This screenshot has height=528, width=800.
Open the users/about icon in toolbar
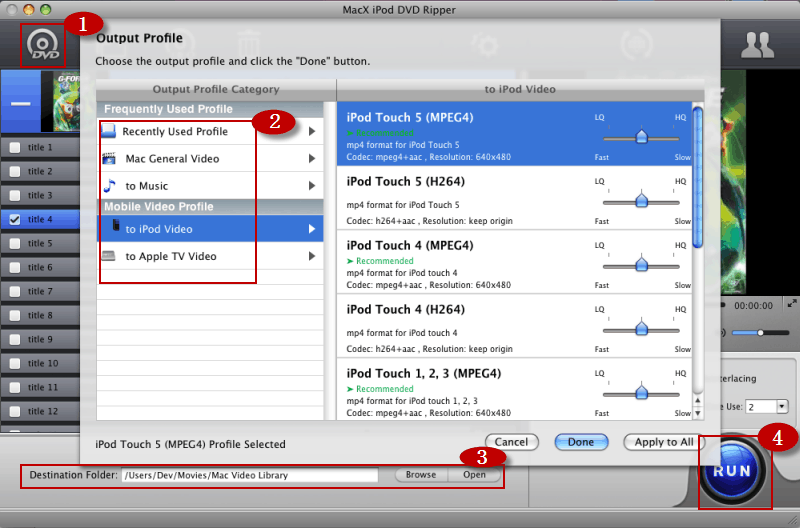pyautogui.click(x=757, y=45)
